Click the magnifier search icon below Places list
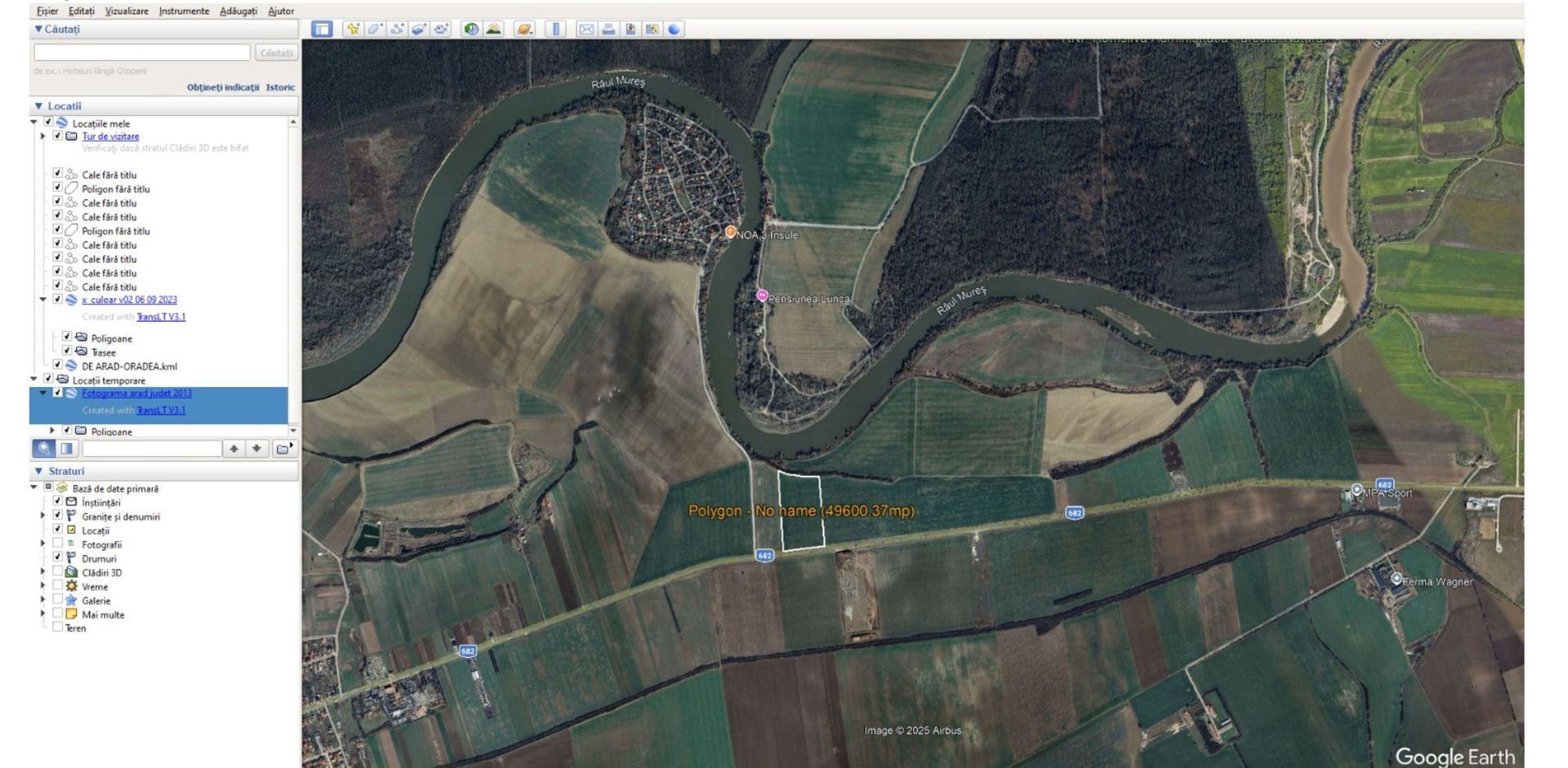 click(44, 448)
